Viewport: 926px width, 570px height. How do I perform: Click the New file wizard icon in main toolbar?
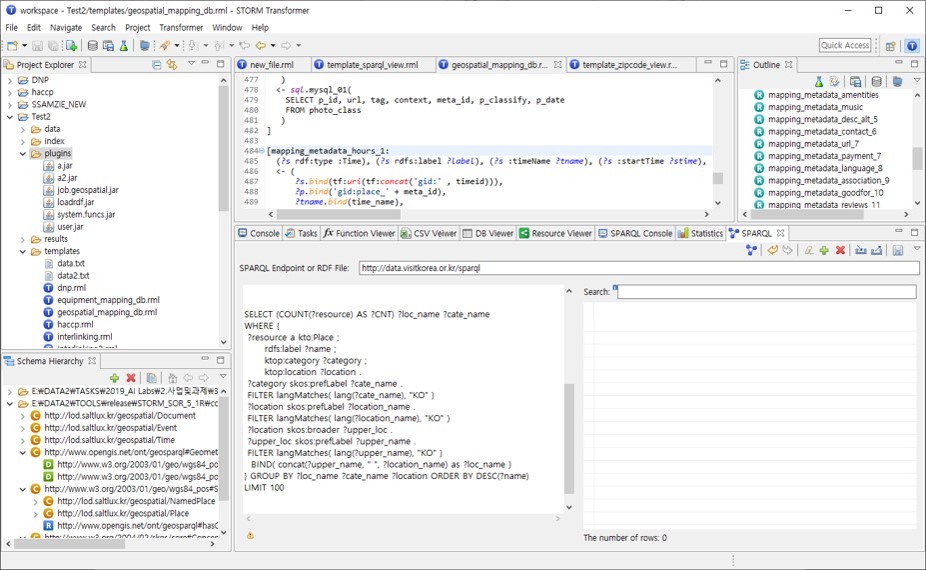[x=12, y=45]
